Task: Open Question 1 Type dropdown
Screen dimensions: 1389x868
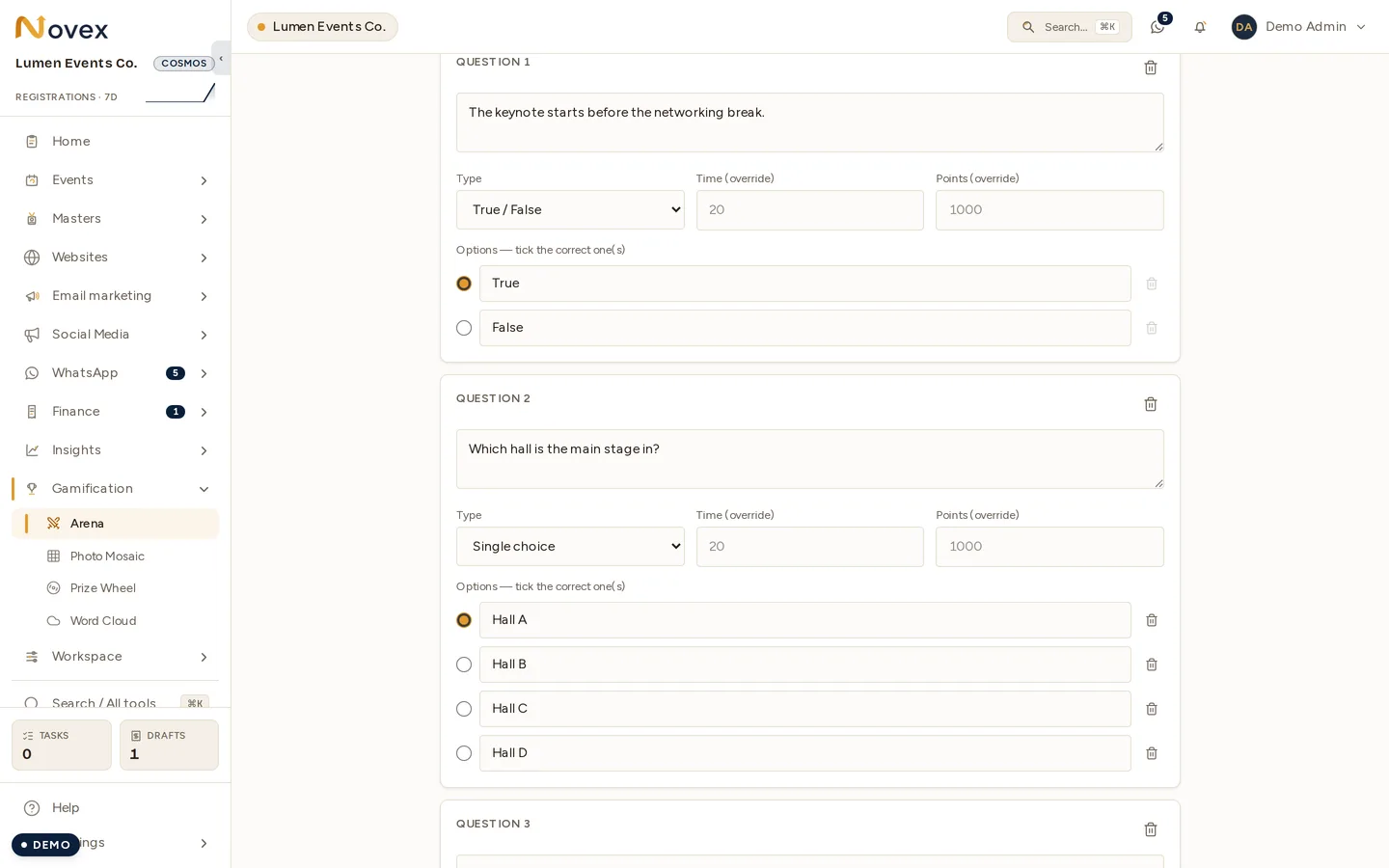Action: tap(570, 210)
